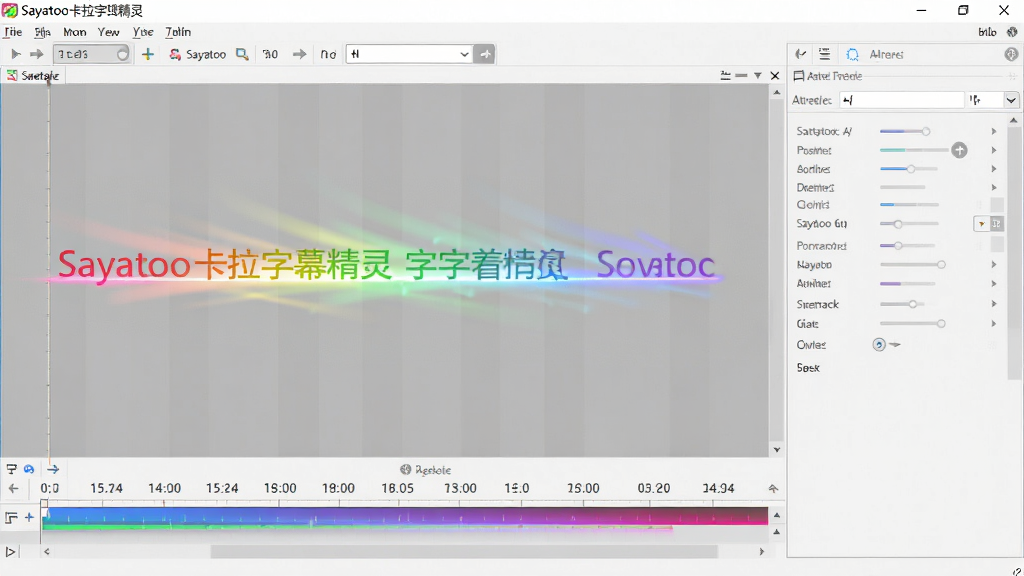The image size is (1024, 576).
Task: Click the play arrow in the top toolbar
Action: tap(16, 54)
